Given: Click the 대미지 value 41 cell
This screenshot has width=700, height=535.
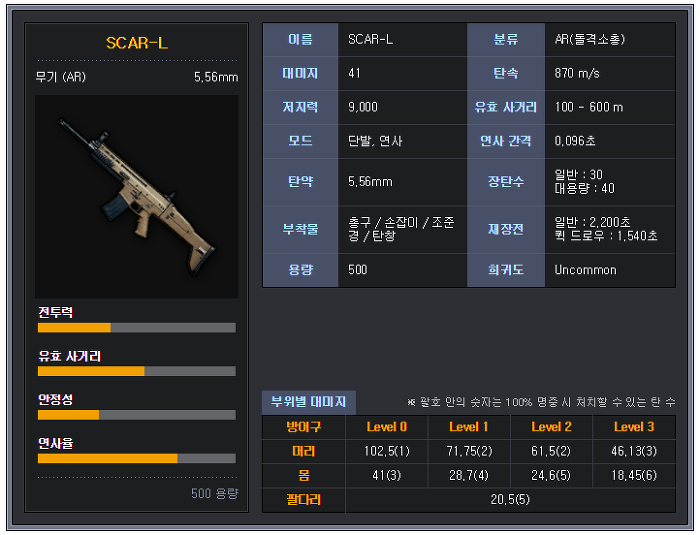Looking at the screenshot, I should [x=402, y=73].
